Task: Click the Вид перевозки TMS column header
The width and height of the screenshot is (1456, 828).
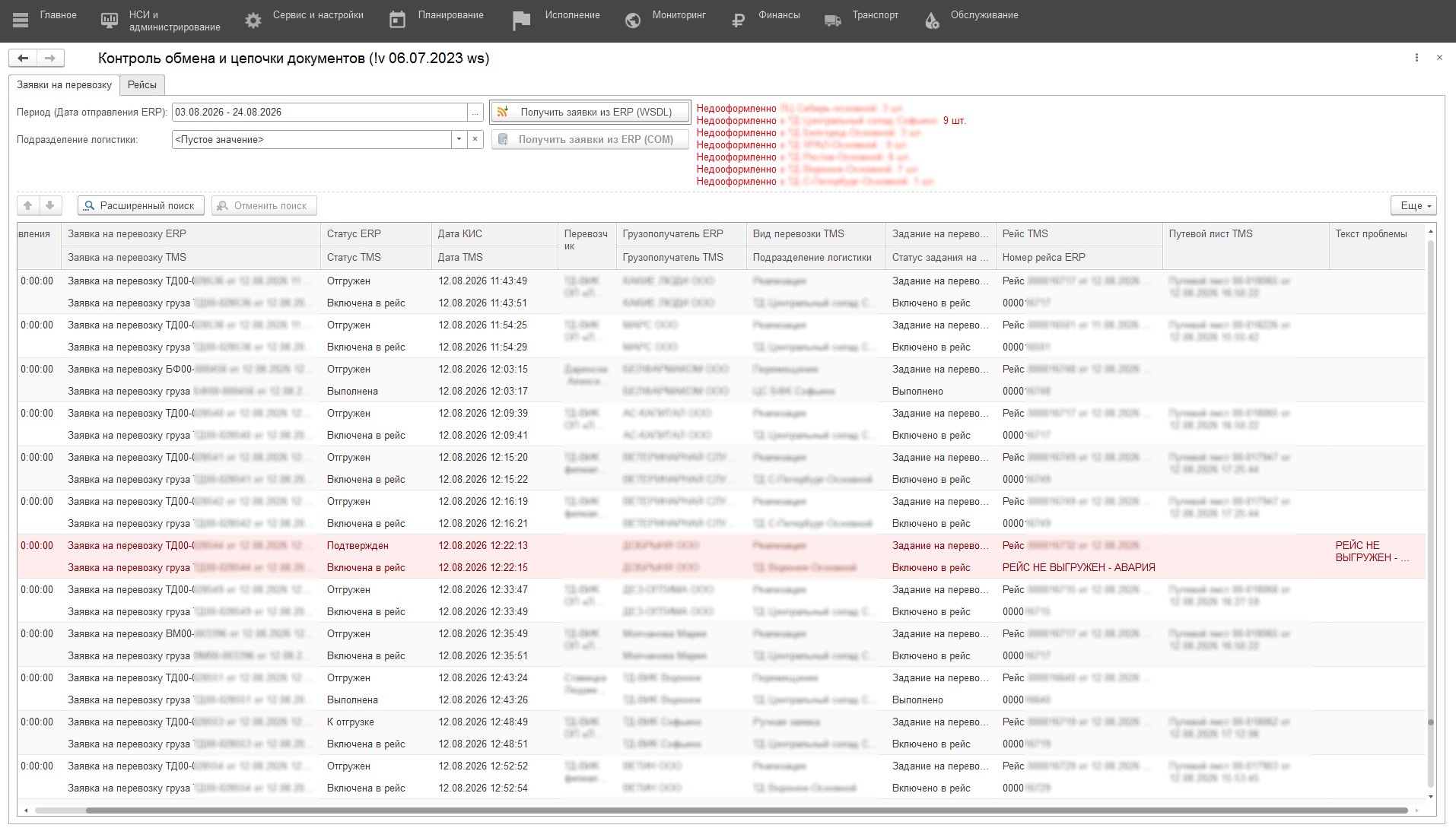Action: [x=816, y=234]
